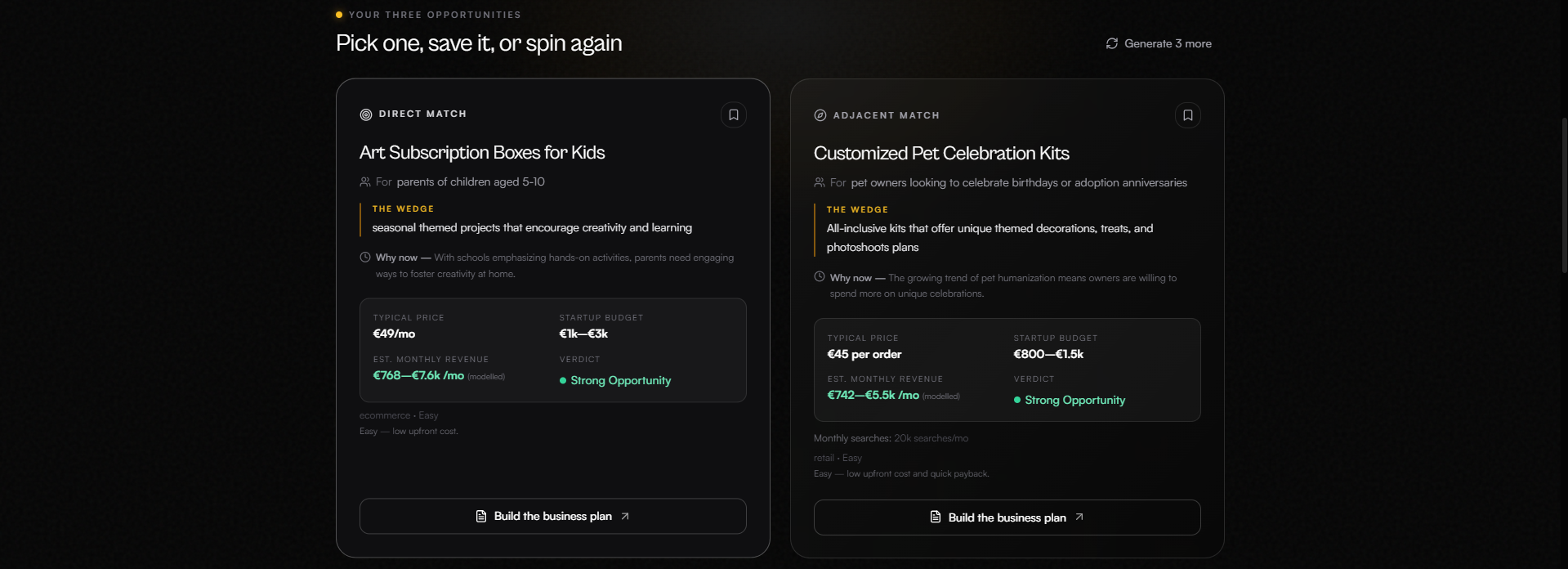This screenshot has width=1568, height=569.
Task: Click the audience icon beside parents of children
Action: (x=365, y=181)
